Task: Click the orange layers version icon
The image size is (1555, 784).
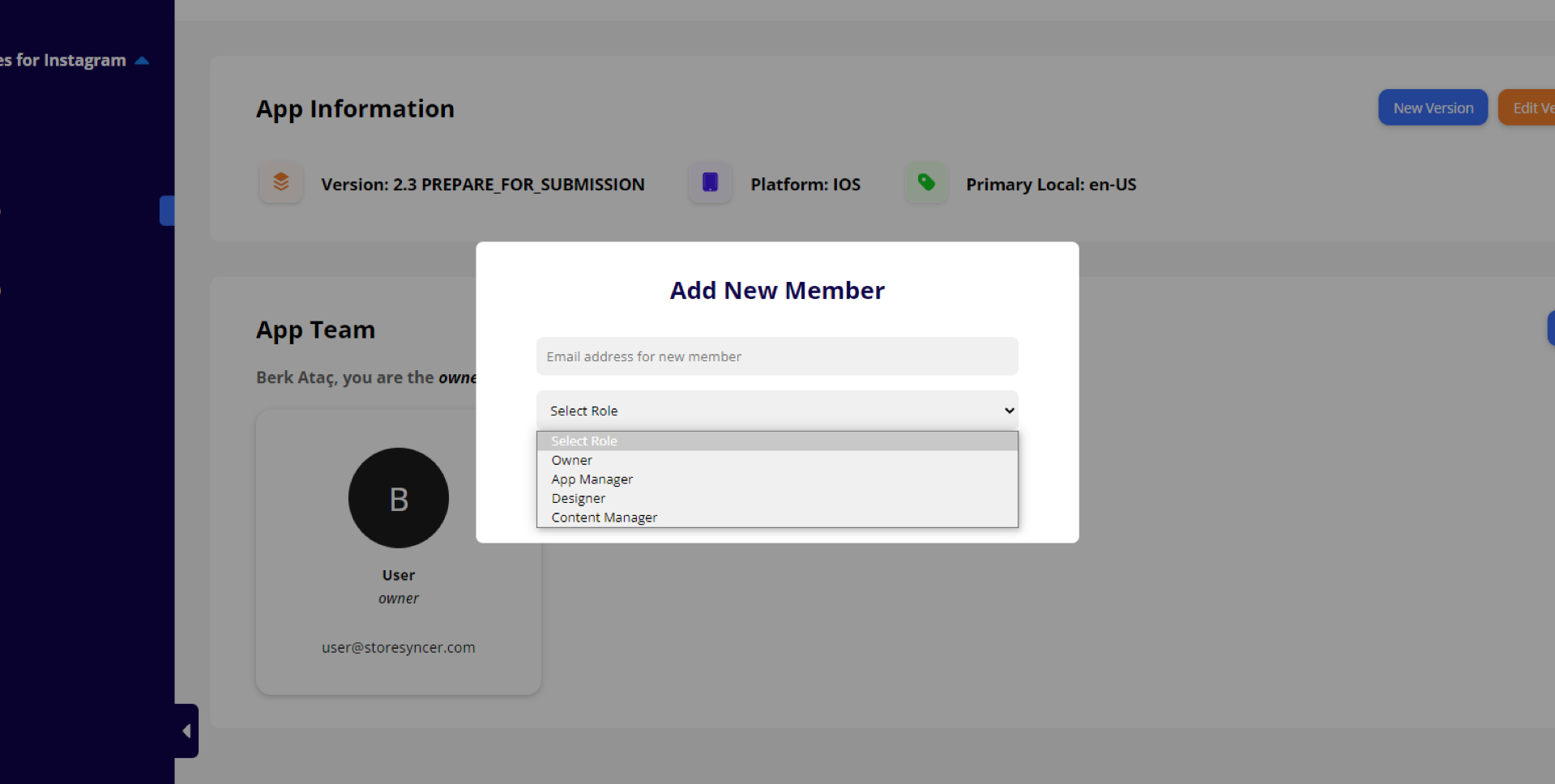Action: pyautogui.click(x=281, y=182)
